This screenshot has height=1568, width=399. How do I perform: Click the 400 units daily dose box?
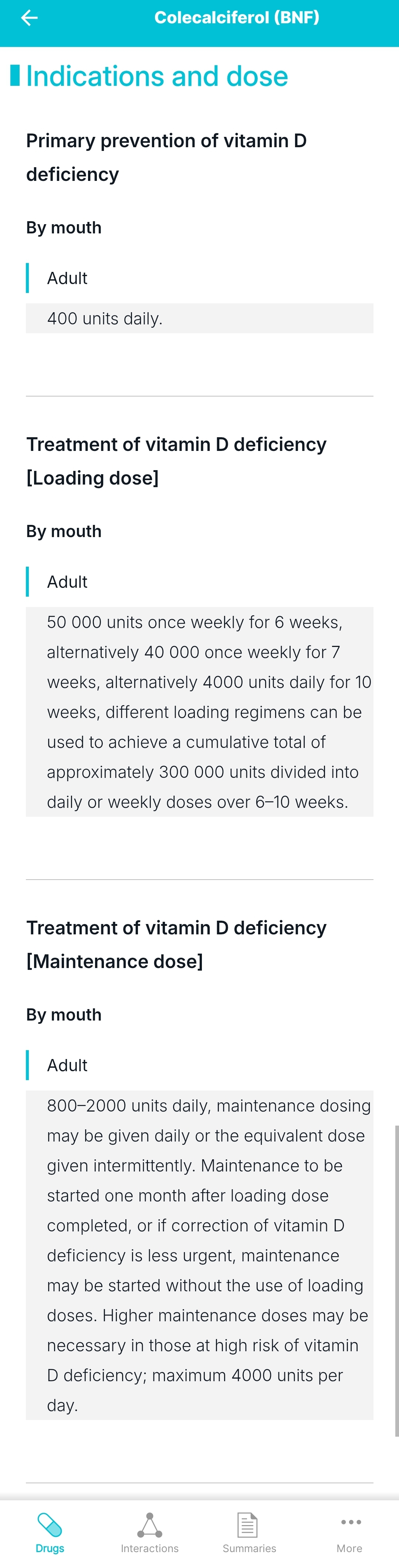[x=200, y=318]
